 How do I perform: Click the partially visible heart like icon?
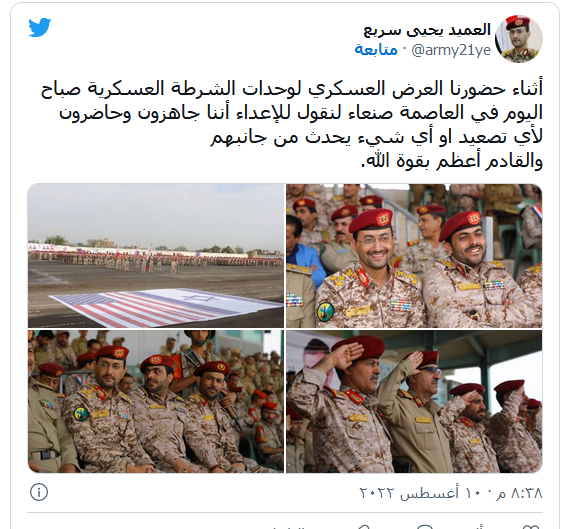tap(531, 527)
